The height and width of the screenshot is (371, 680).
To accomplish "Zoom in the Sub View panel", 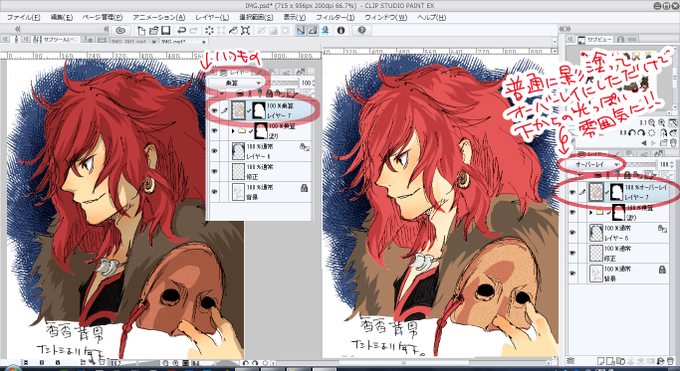I will click(x=662, y=123).
